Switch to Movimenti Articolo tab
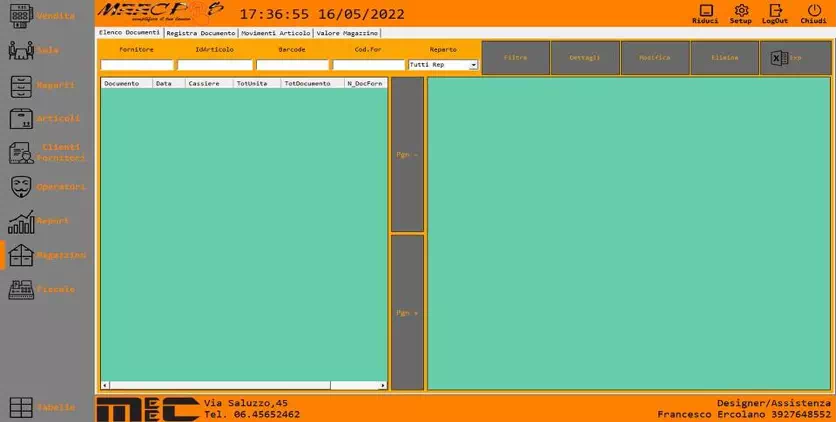This screenshot has width=837, height=422. click(x=276, y=33)
